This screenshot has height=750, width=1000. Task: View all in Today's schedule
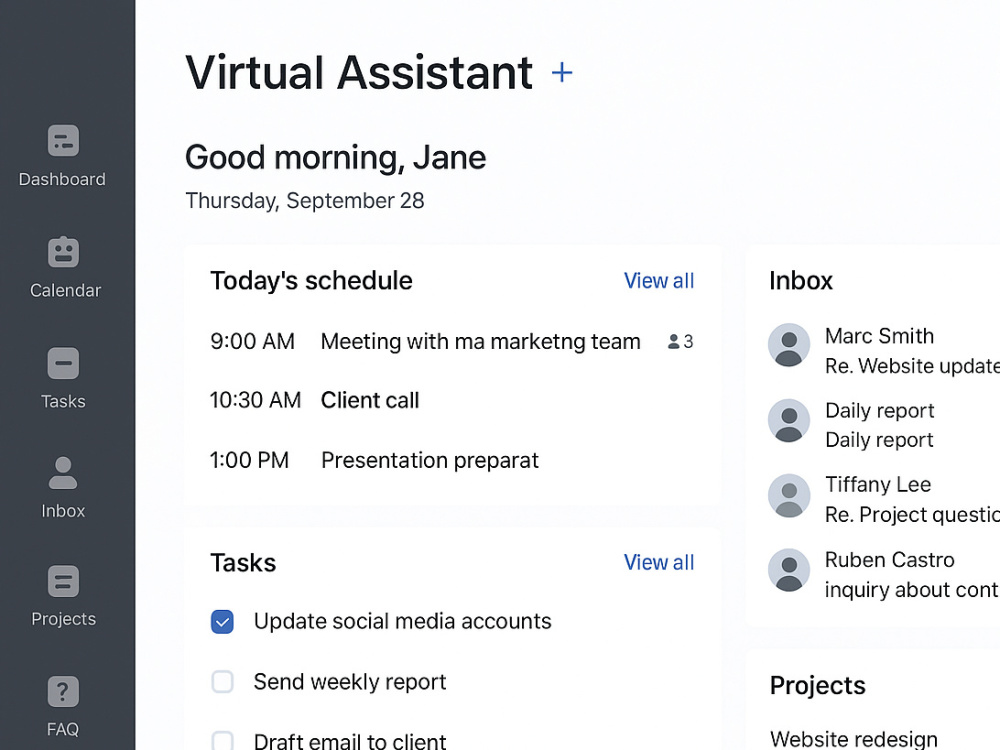(659, 281)
